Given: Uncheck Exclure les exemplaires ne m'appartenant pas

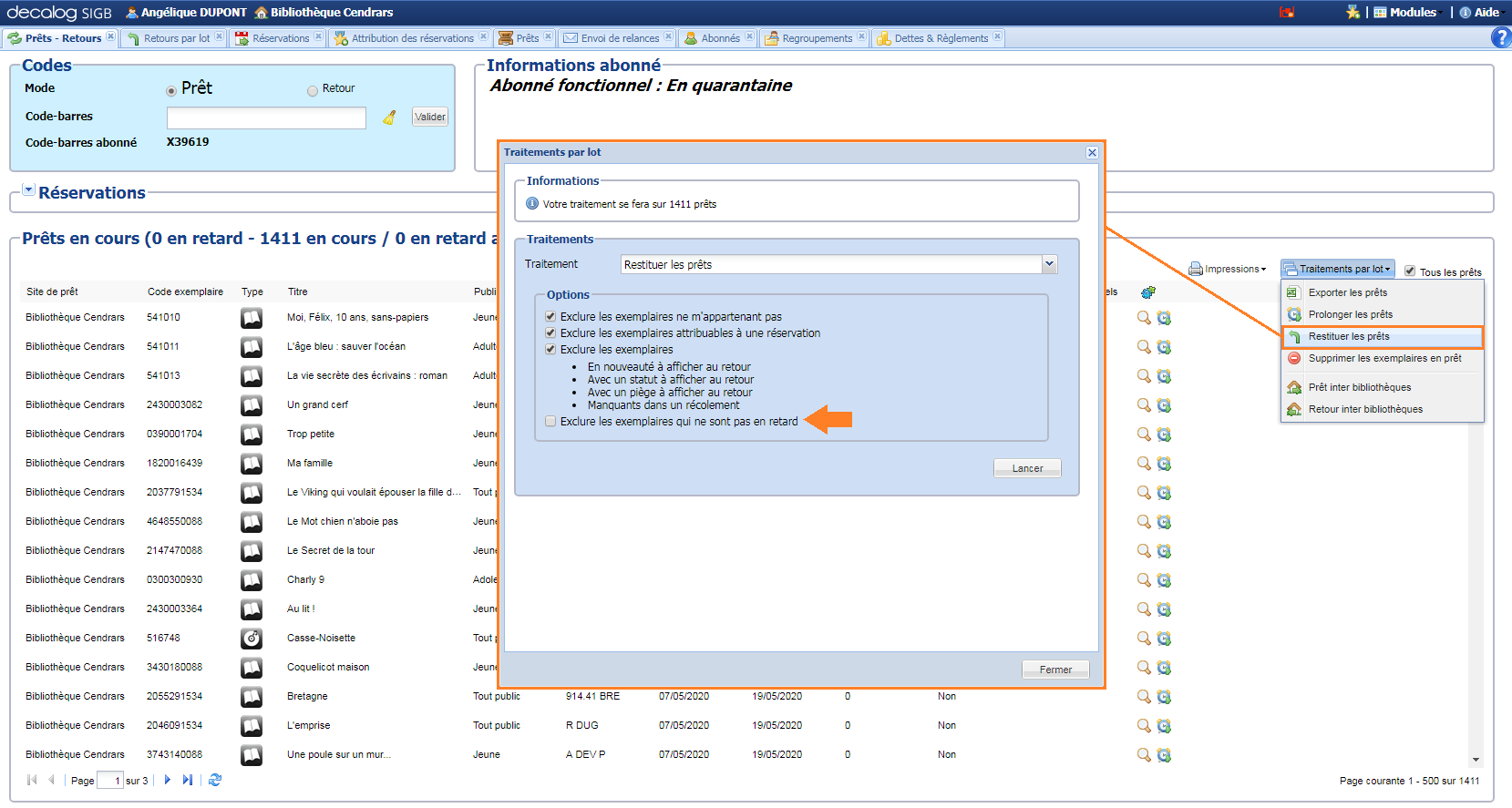Looking at the screenshot, I should click(550, 317).
